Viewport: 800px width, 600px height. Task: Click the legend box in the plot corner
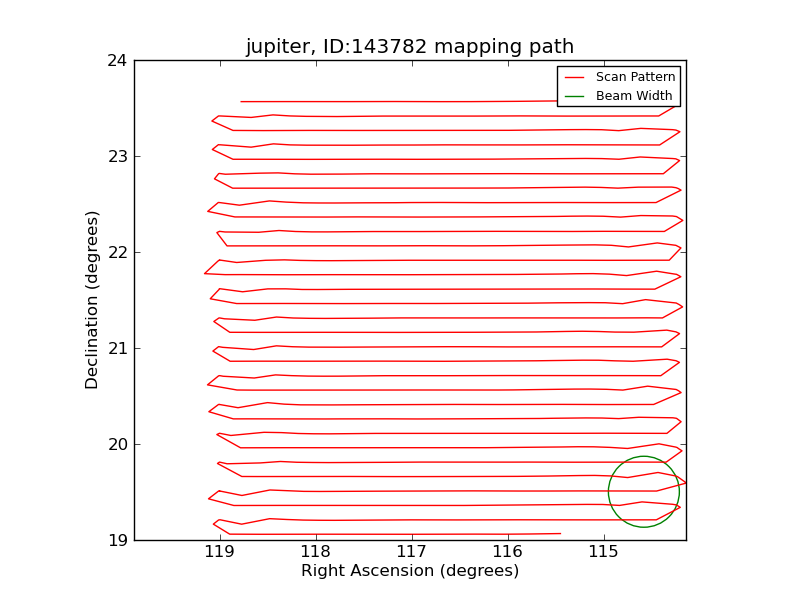coord(618,86)
